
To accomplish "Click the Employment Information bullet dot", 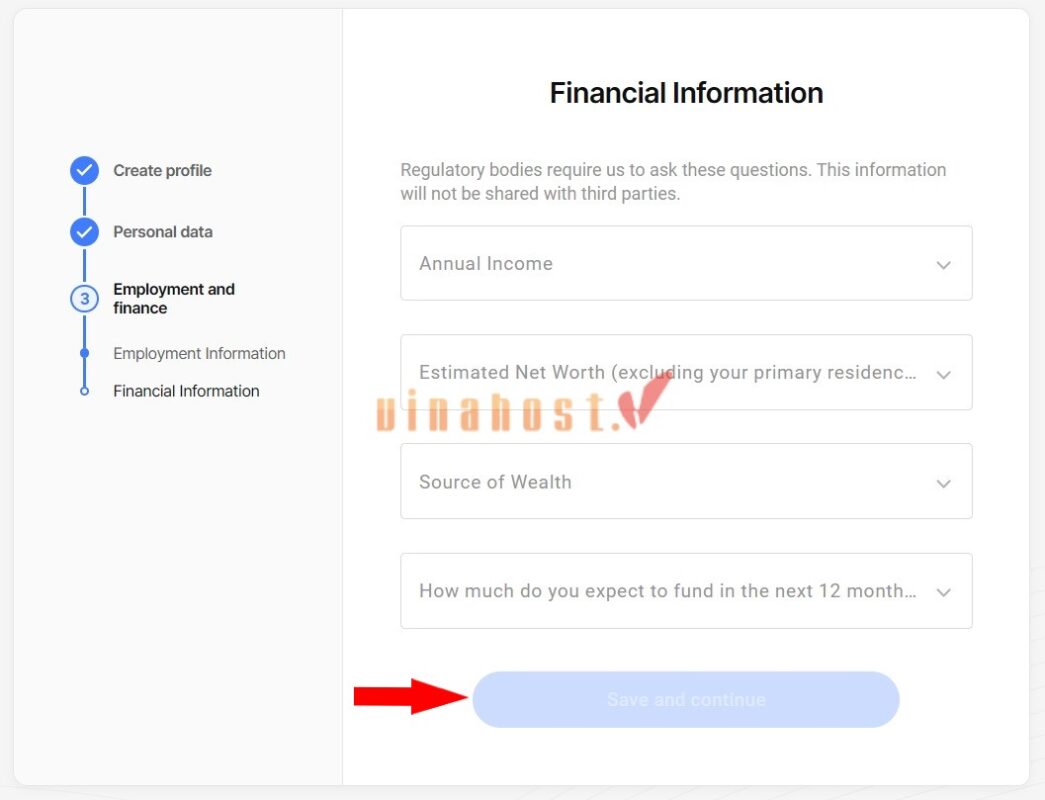I will pyautogui.click(x=84, y=353).
